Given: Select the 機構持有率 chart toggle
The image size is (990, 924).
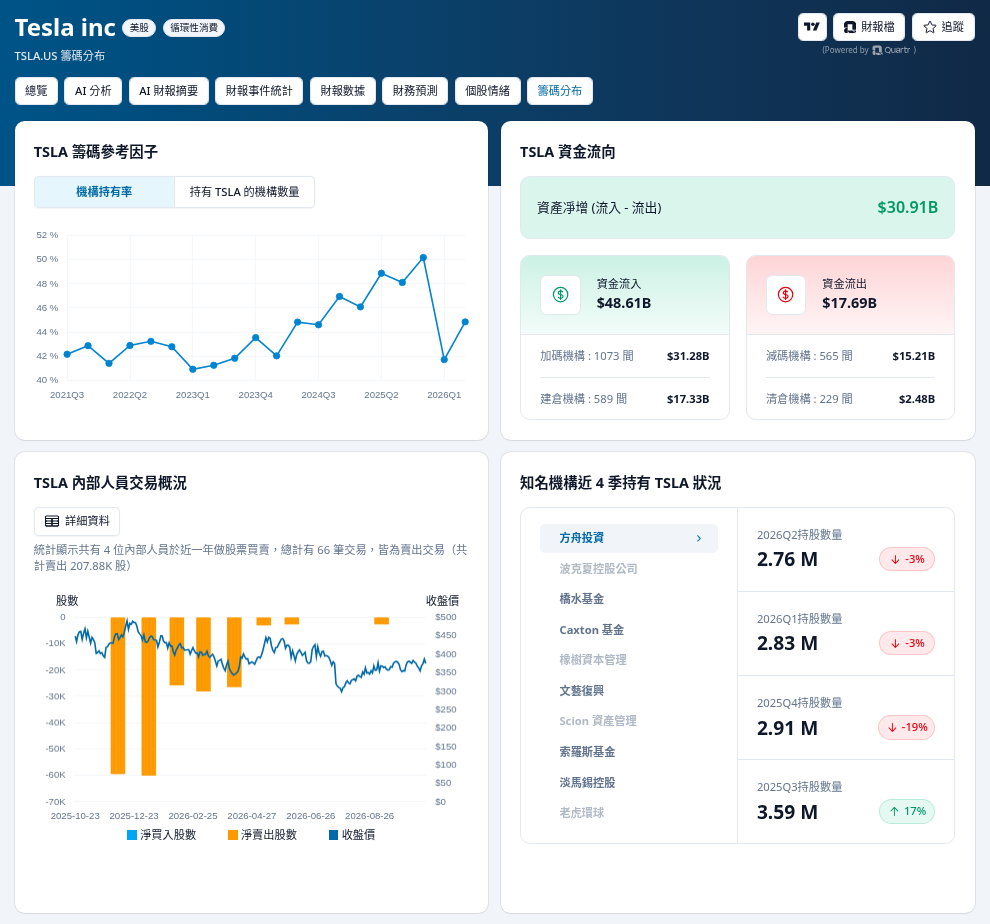Looking at the screenshot, I should click(x=104, y=192).
